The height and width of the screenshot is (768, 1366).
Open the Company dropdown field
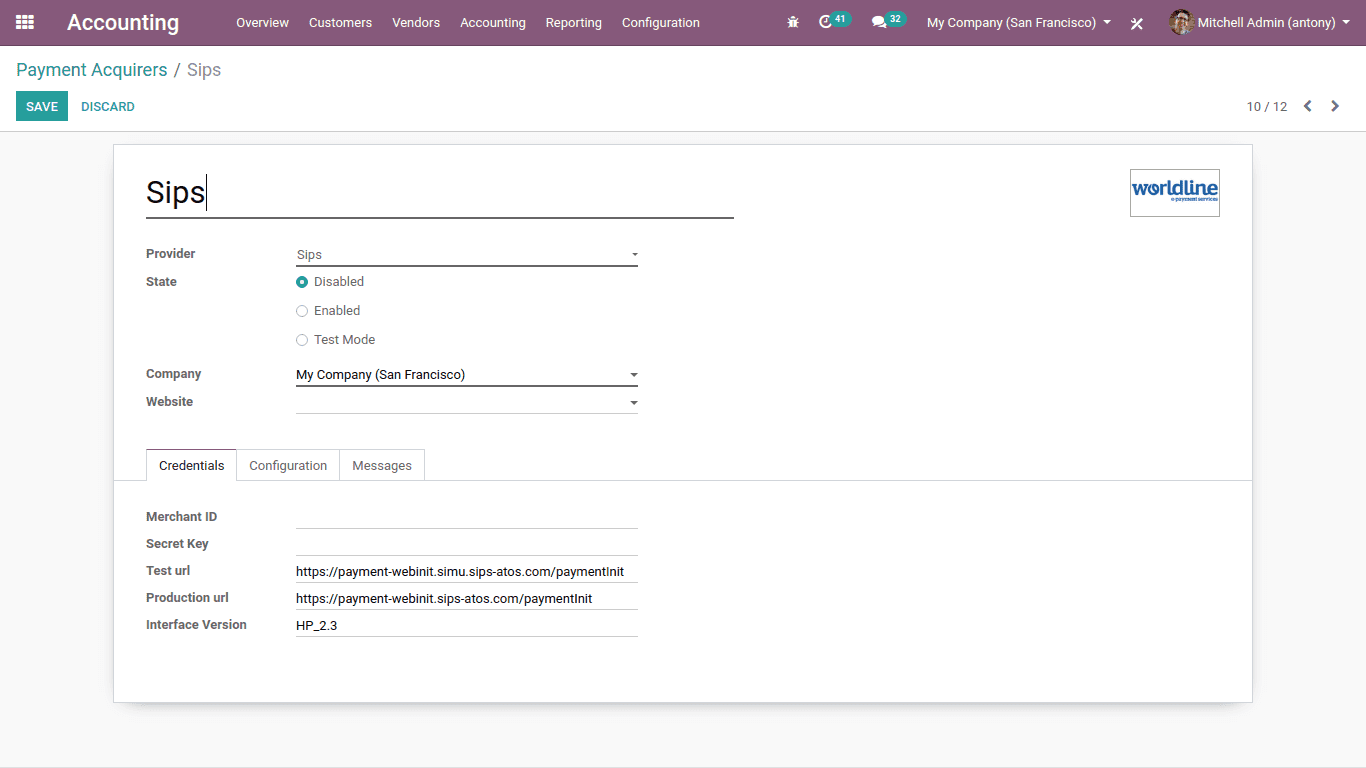467,375
